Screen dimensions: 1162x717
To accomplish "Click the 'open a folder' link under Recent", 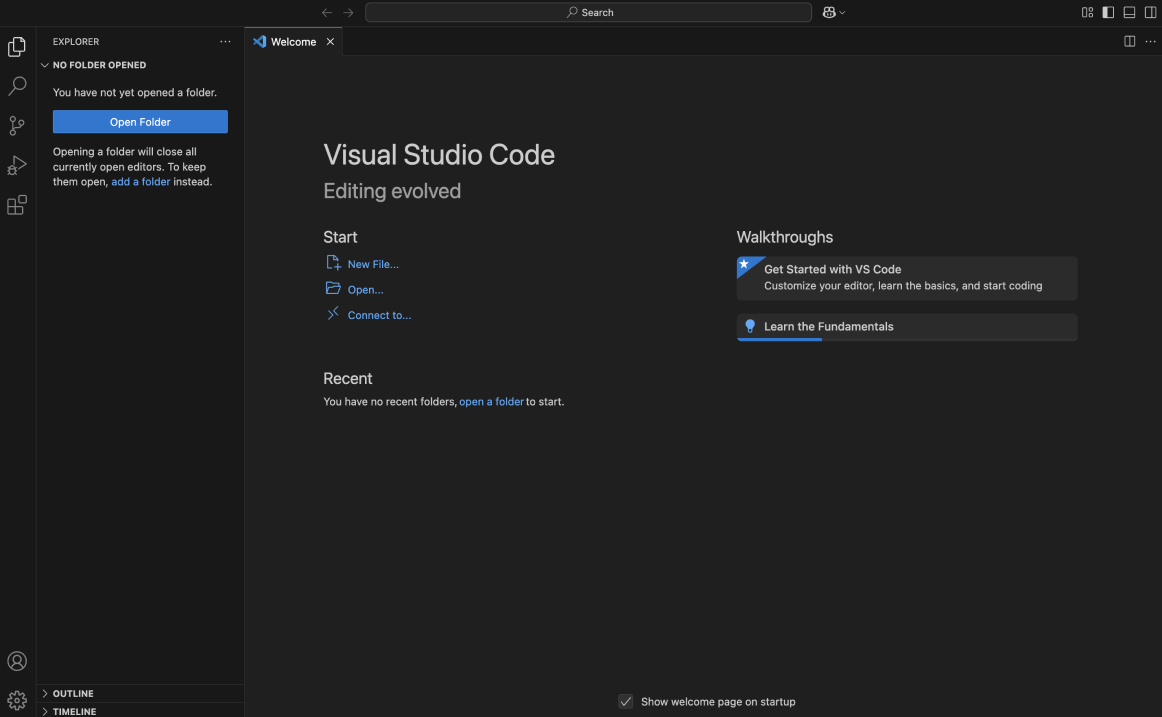I will (x=491, y=401).
